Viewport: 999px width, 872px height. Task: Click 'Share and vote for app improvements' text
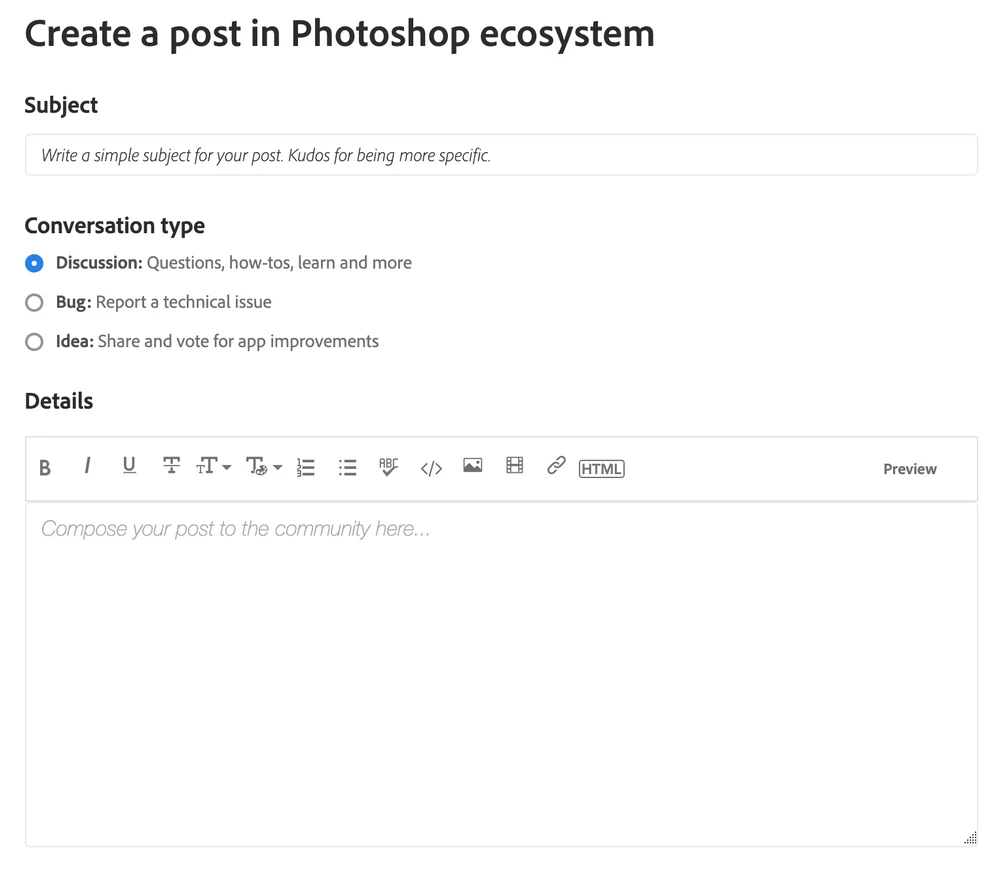tap(238, 341)
